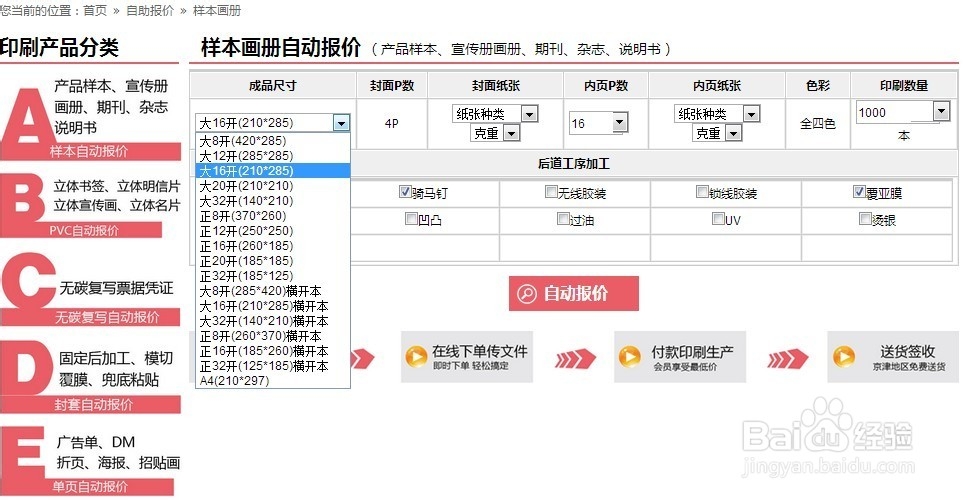This screenshot has height=500, width=967.
Task: Enable the 锁线胶装 checkbox
Action: (x=702, y=192)
